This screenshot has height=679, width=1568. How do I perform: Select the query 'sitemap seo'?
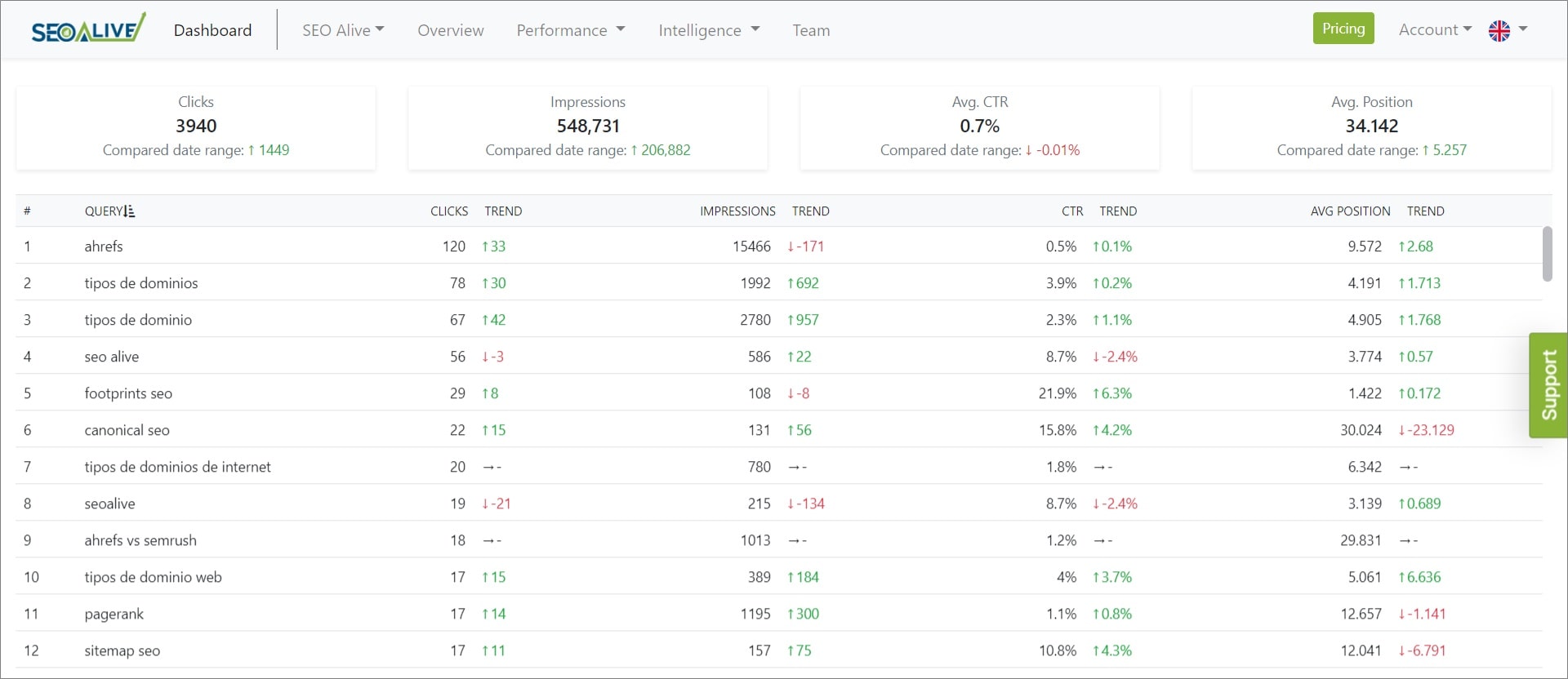point(122,650)
